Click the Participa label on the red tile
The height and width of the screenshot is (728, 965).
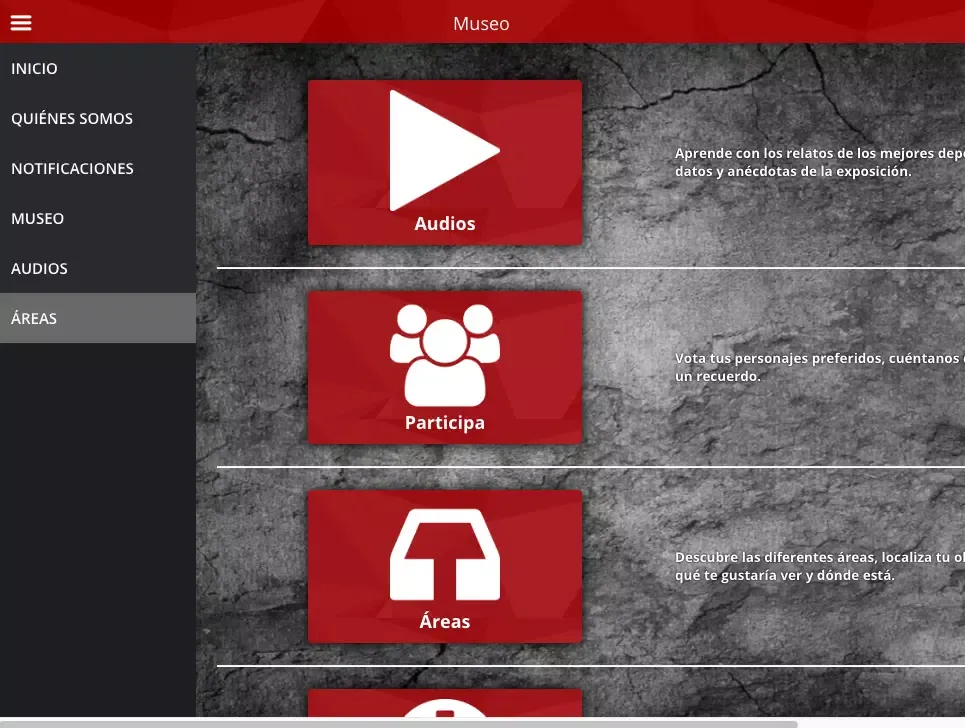[445, 423]
